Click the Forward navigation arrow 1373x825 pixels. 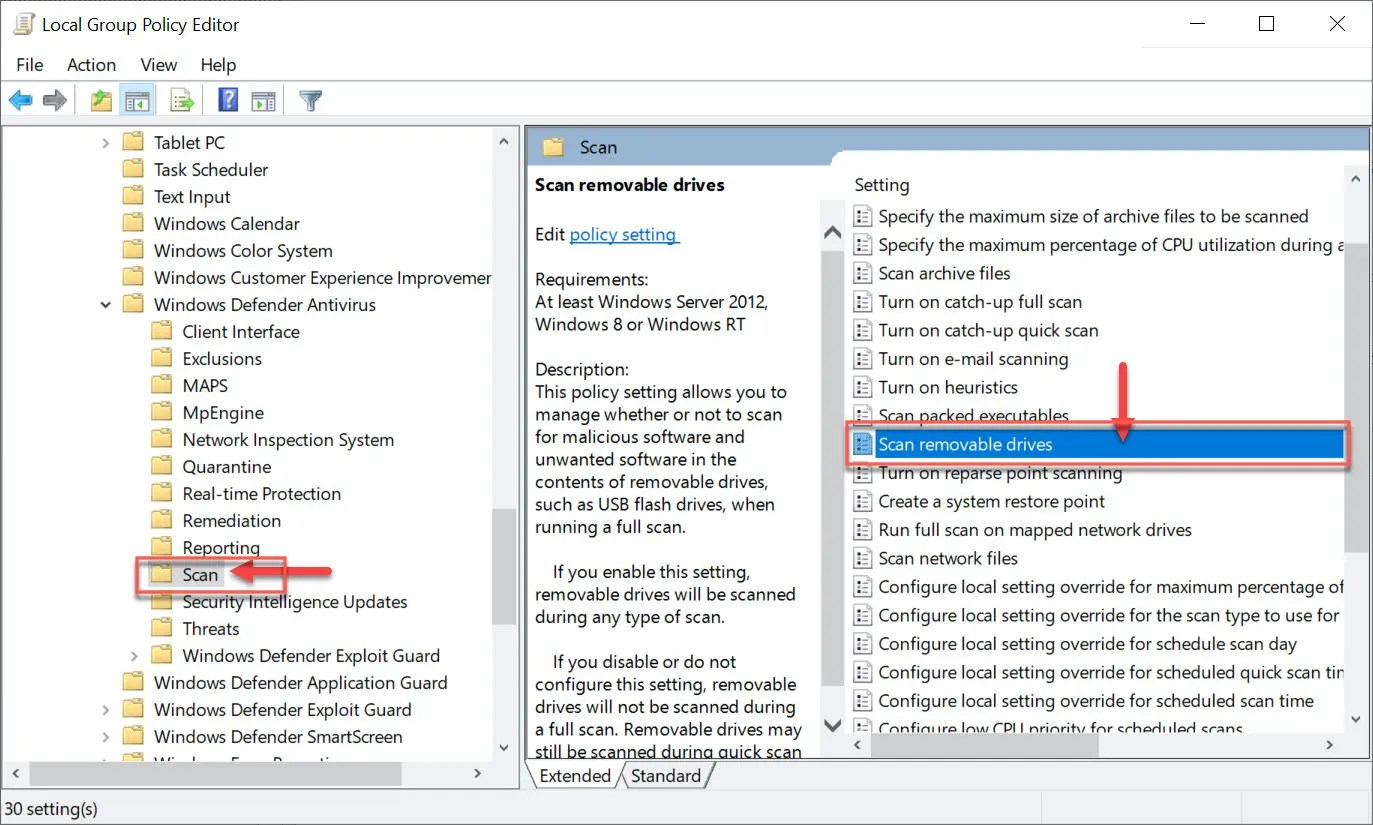[55, 99]
